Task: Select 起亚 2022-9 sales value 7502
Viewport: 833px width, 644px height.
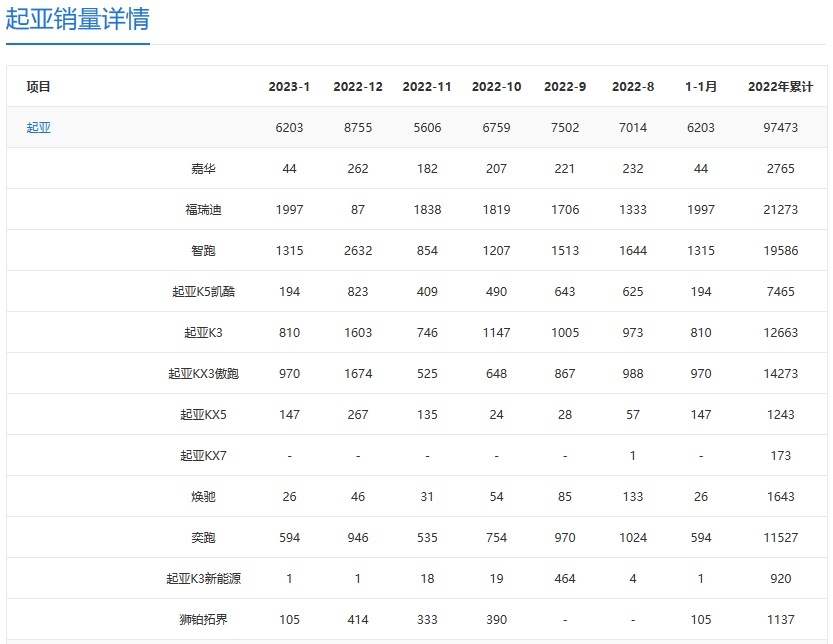Action: click(x=565, y=128)
